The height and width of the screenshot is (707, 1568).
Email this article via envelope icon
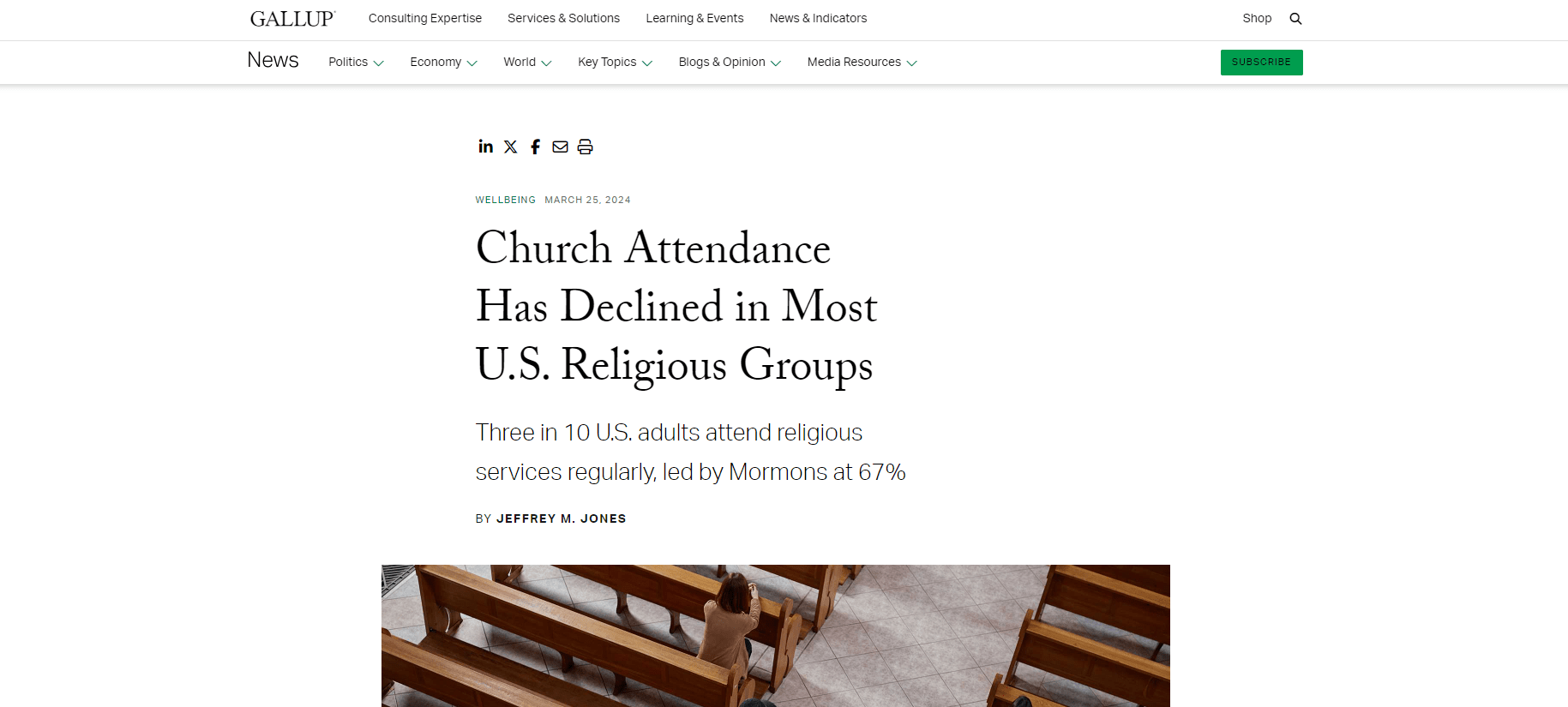click(560, 147)
